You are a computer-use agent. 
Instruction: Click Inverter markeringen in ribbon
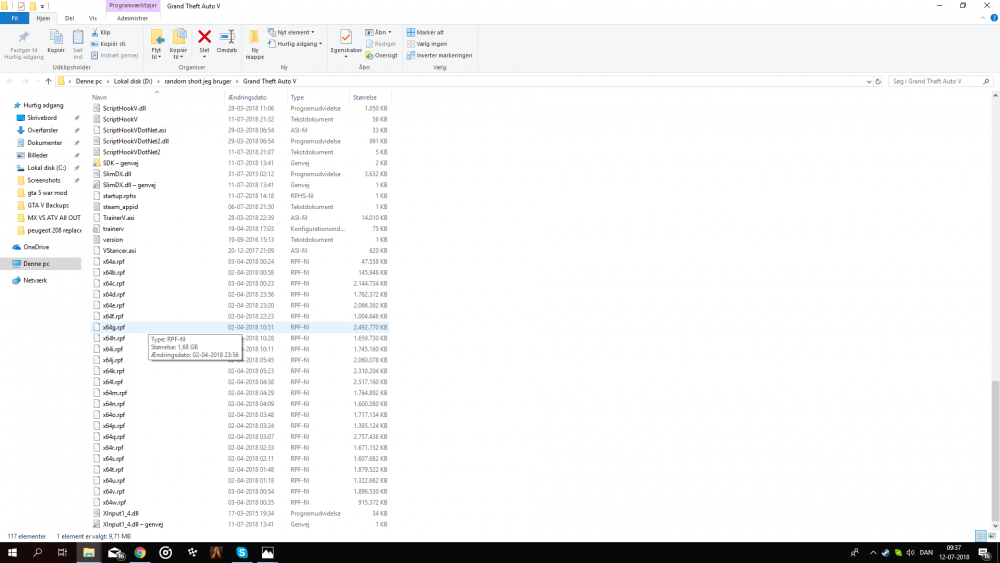click(x=439, y=55)
